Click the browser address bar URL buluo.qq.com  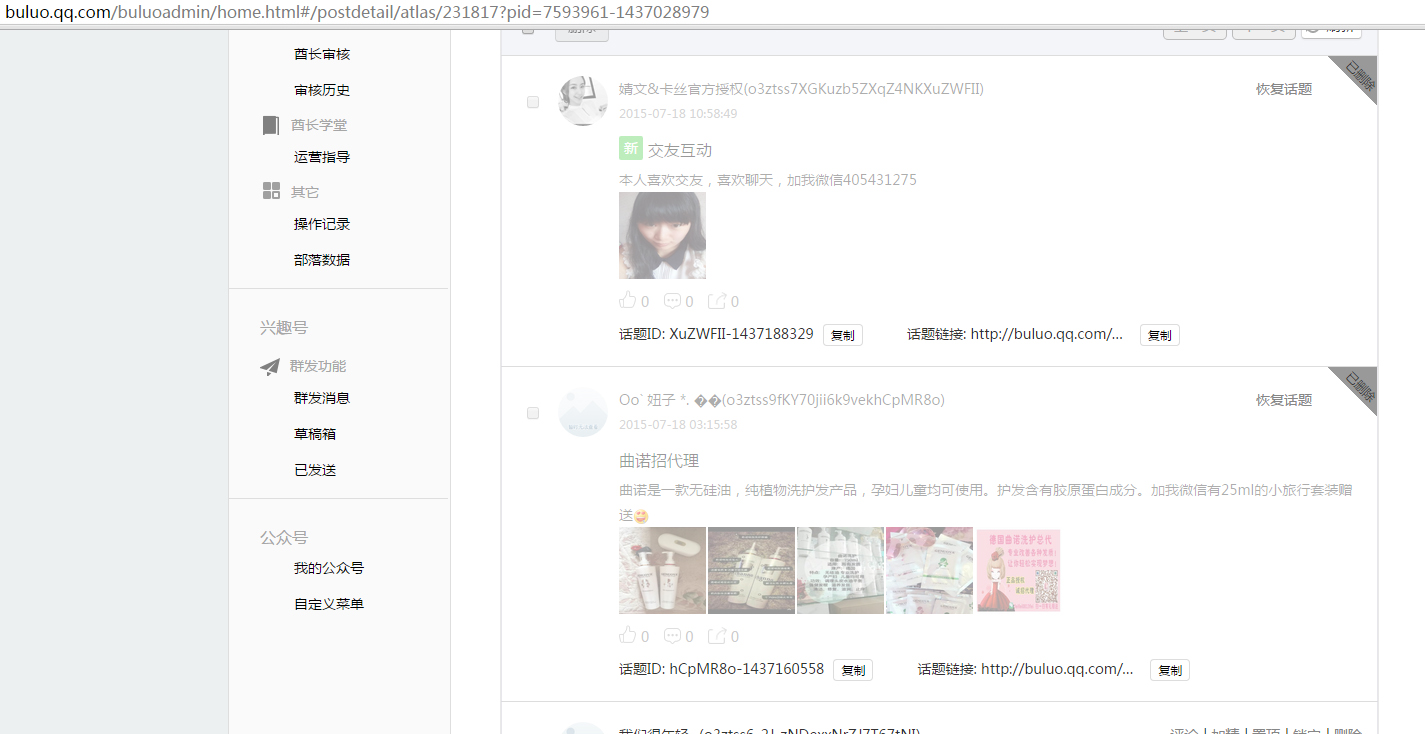click(358, 12)
